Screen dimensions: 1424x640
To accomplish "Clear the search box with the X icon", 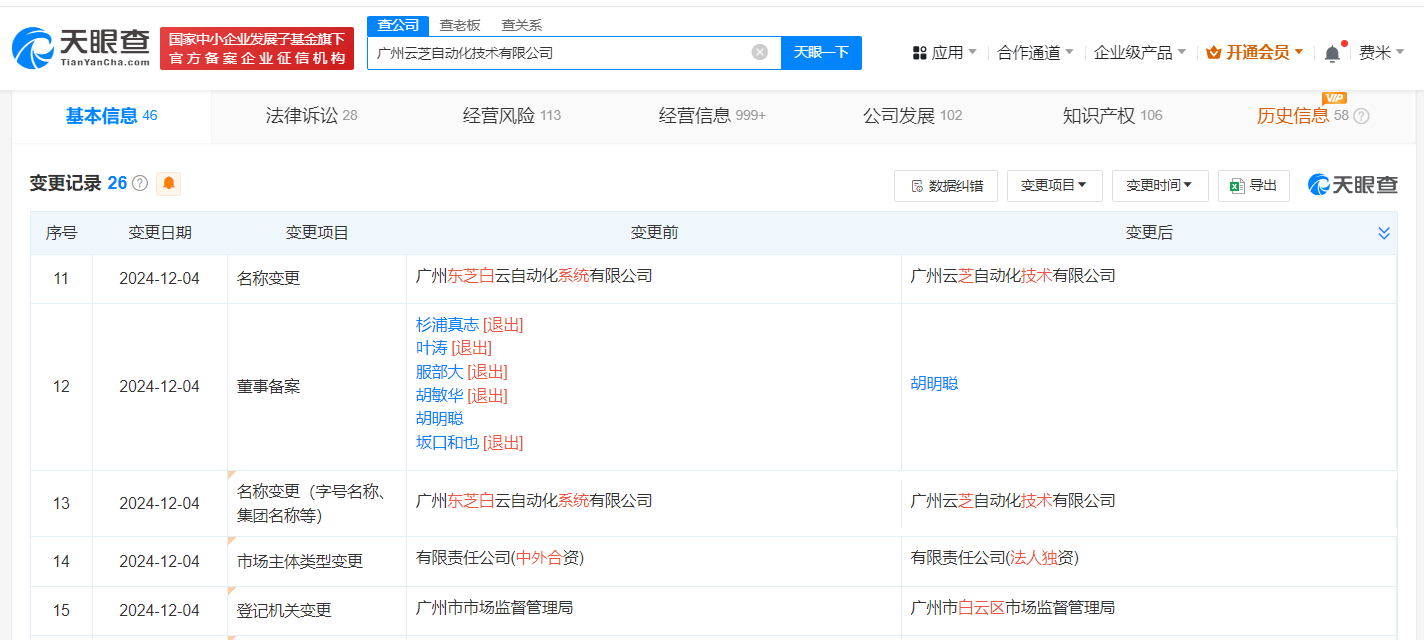I will (x=760, y=52).
